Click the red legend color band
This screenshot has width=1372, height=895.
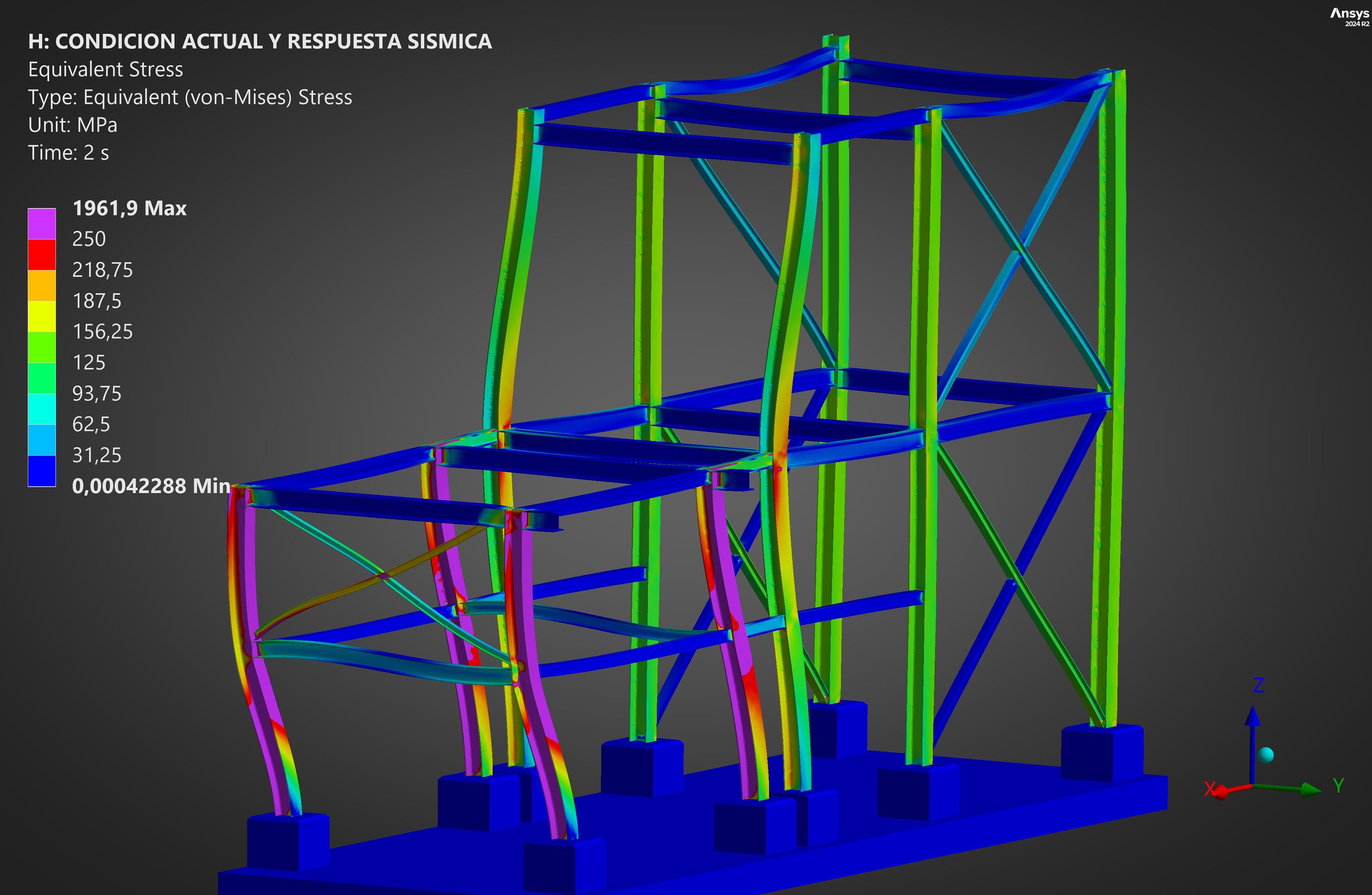[41, 254]
